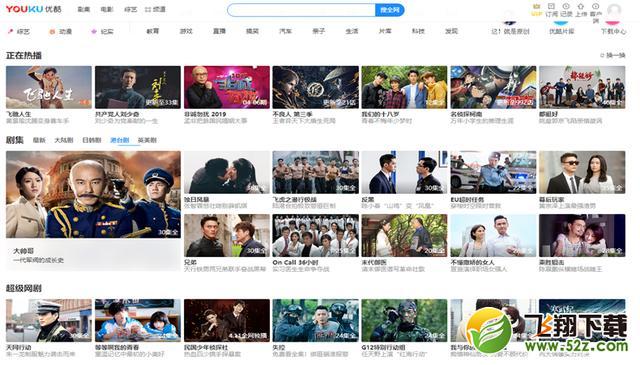Switch to the 大陆剧 tab
The height and width of the screenshot is (365, 640).
click(64, 140)
